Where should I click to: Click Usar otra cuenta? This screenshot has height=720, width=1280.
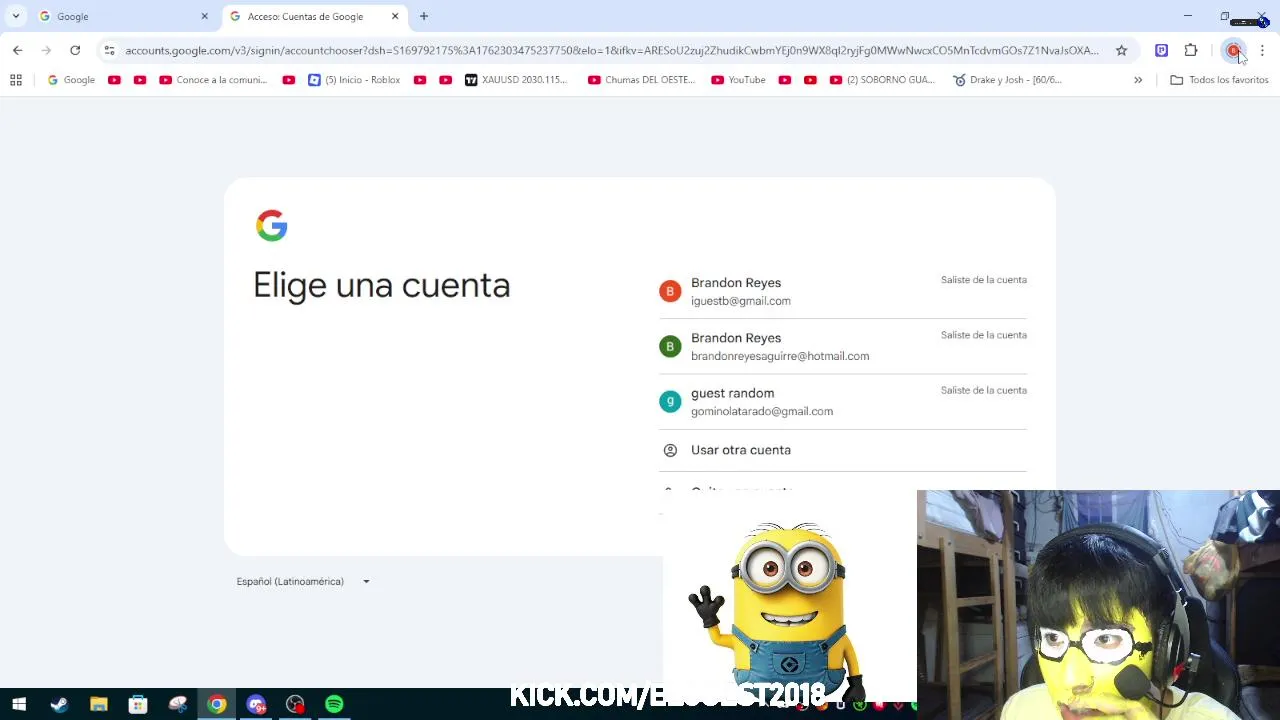coord(843,450)
